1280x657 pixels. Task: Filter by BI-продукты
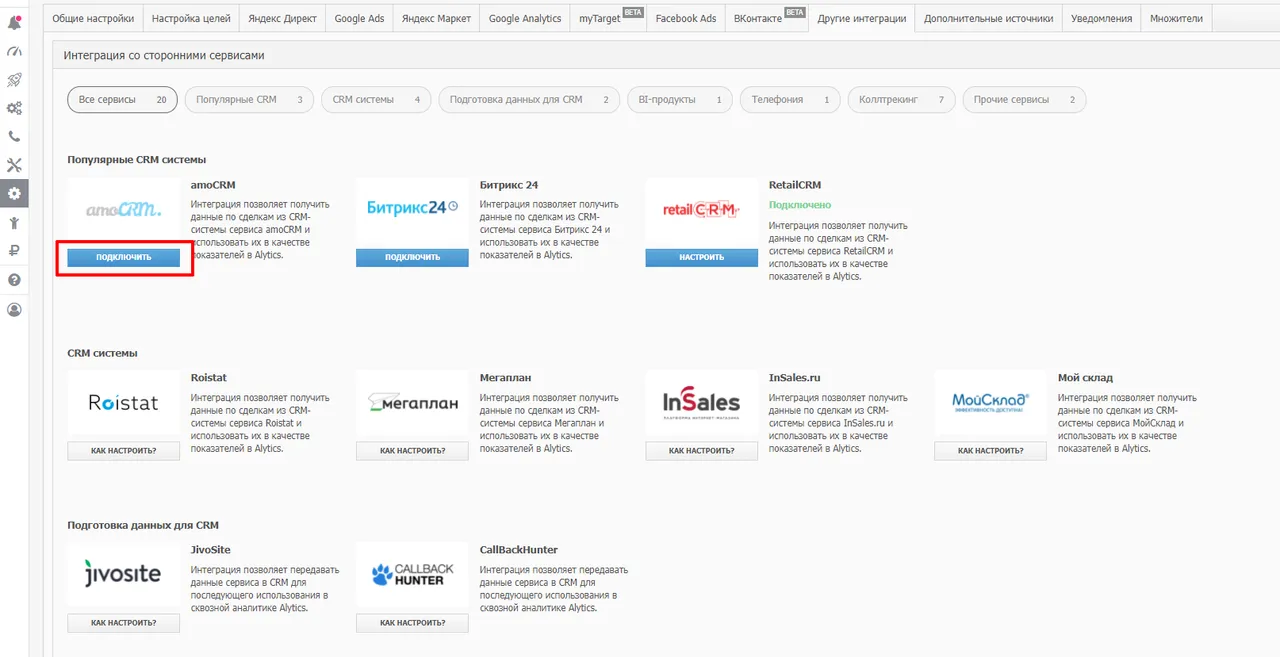[680, 100]
